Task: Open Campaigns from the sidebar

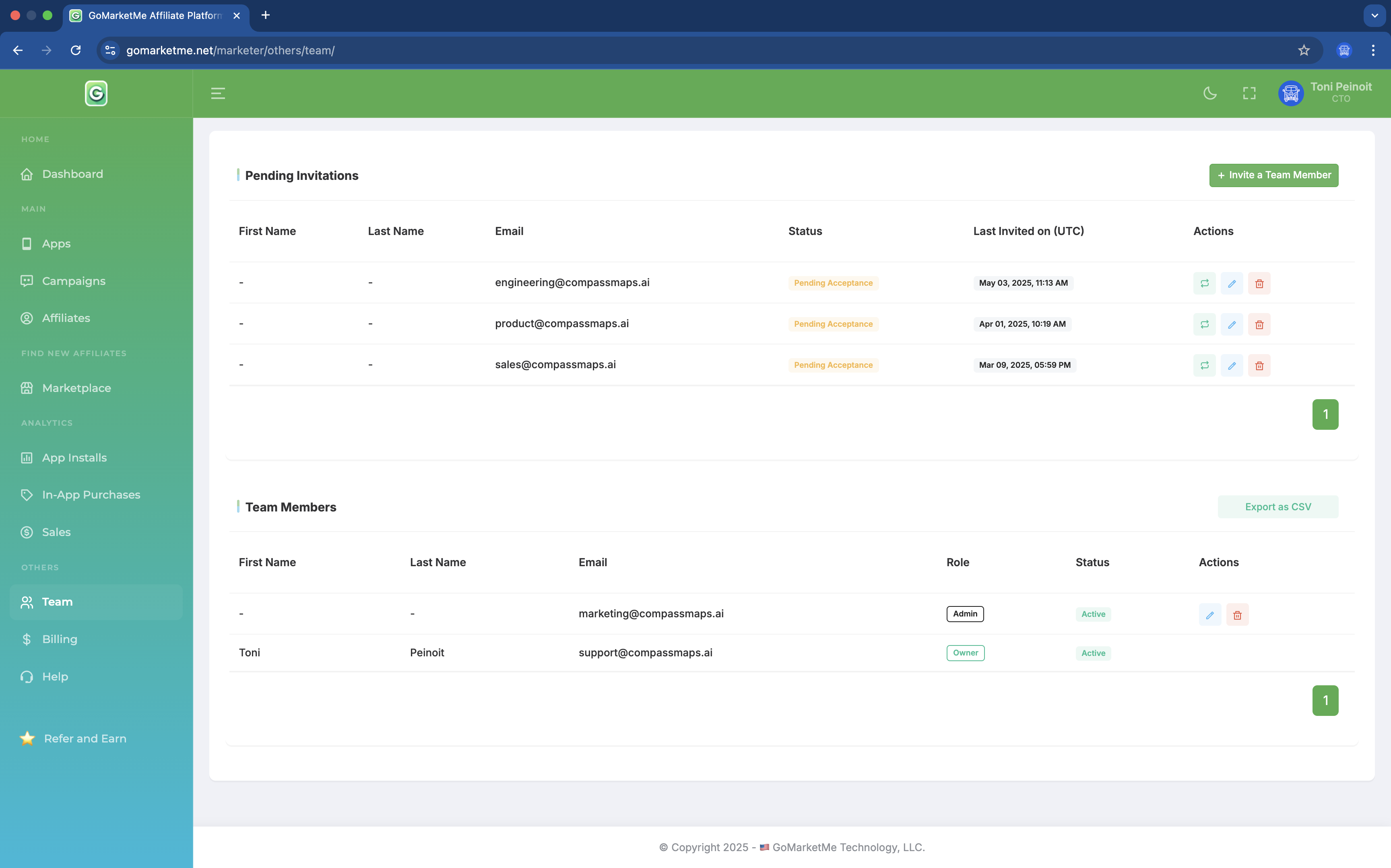Action: tap(96, 281)
